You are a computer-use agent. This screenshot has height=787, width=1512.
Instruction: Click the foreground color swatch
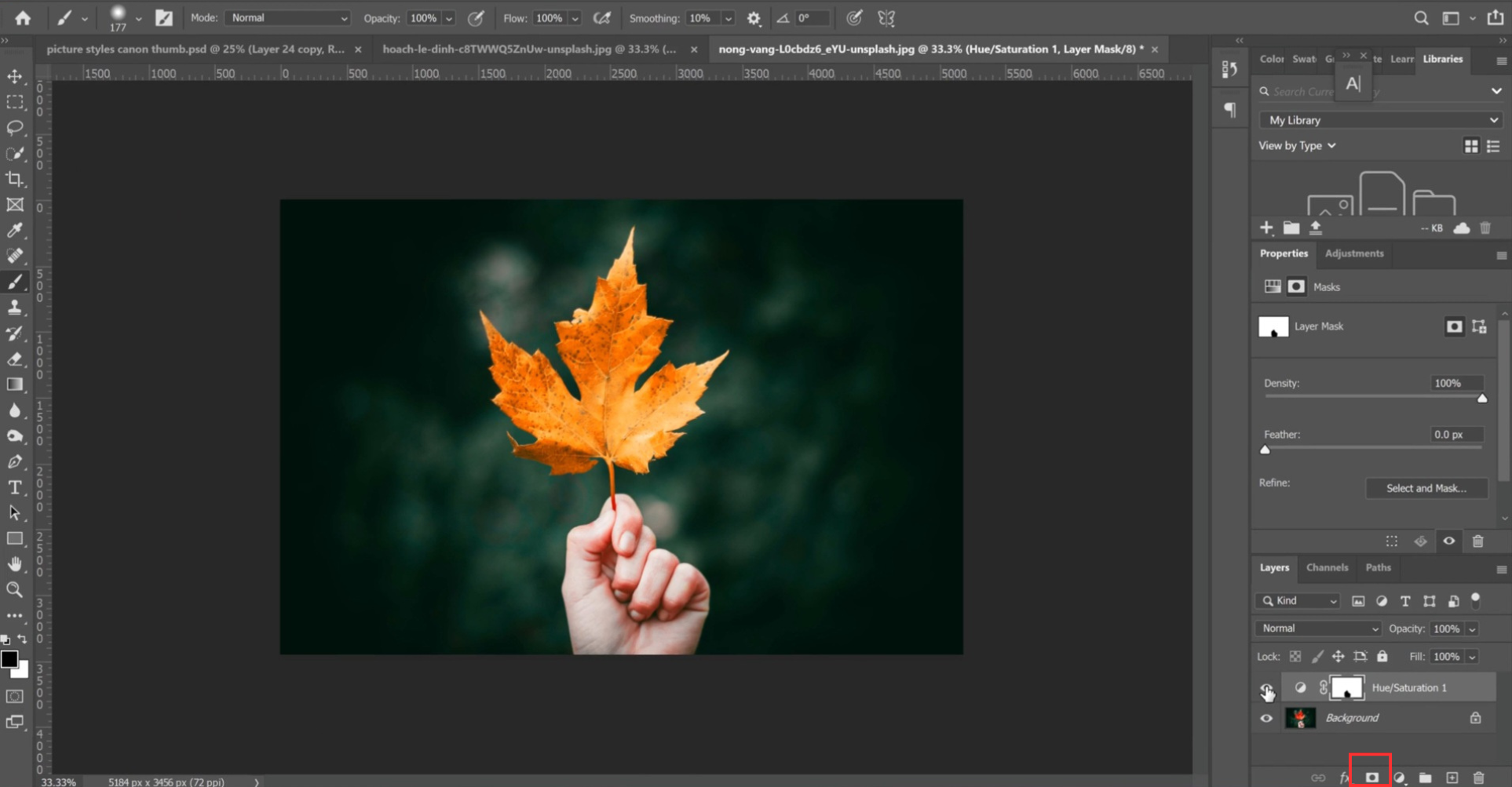point(9,659)
